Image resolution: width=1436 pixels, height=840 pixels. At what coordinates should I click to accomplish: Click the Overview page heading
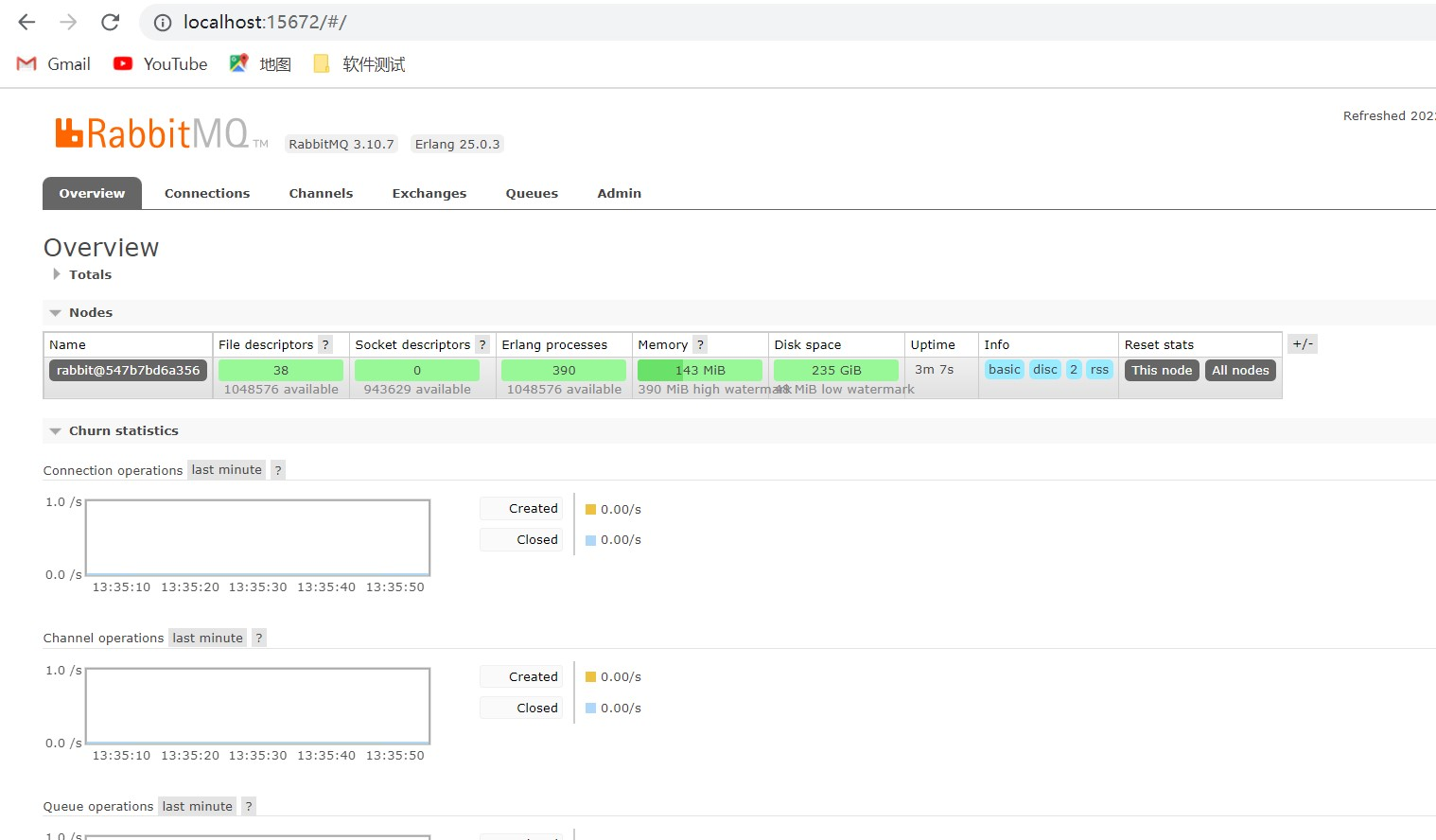(101, 248)
